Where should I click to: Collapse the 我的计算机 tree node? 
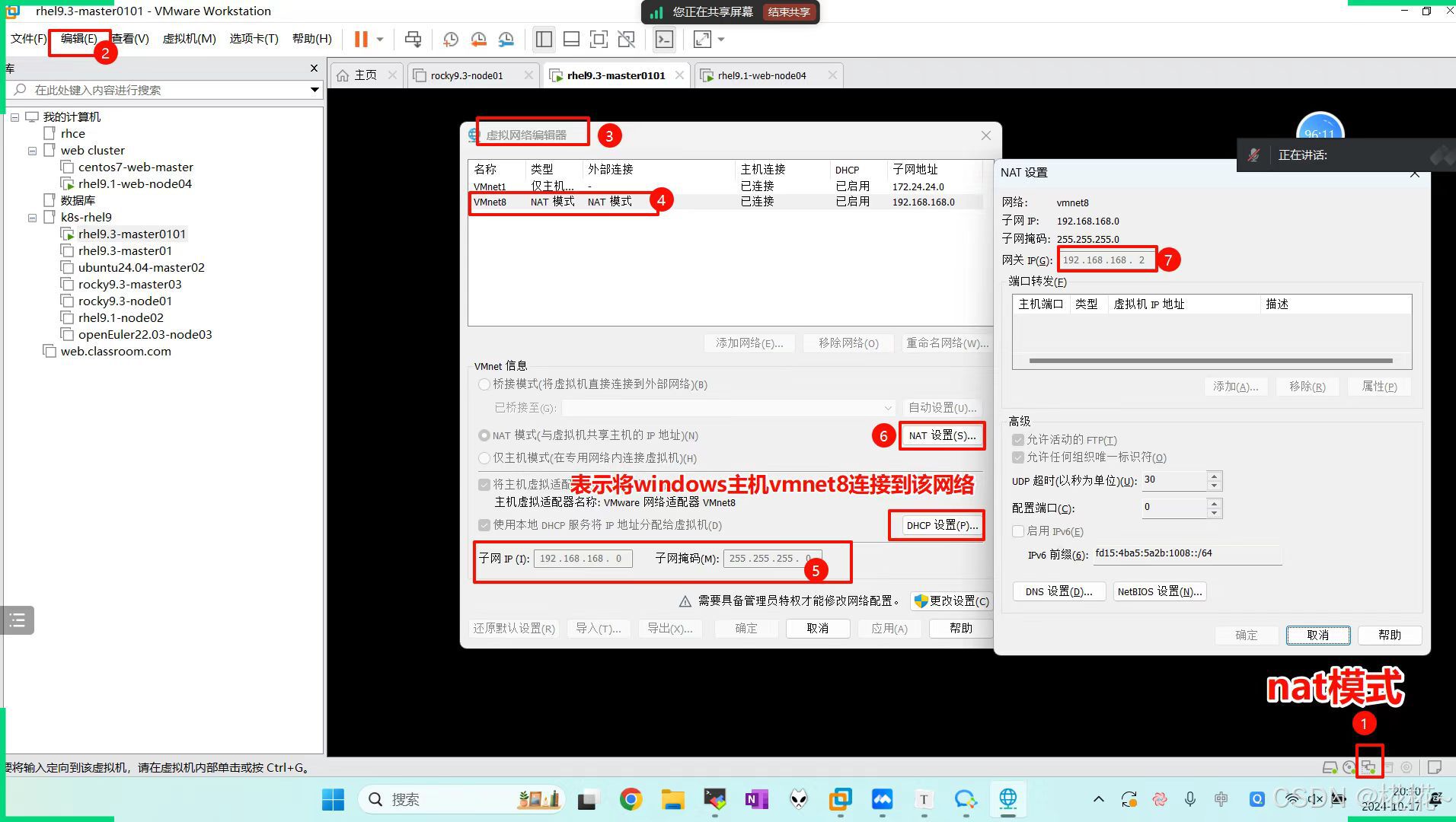point(14,117)
